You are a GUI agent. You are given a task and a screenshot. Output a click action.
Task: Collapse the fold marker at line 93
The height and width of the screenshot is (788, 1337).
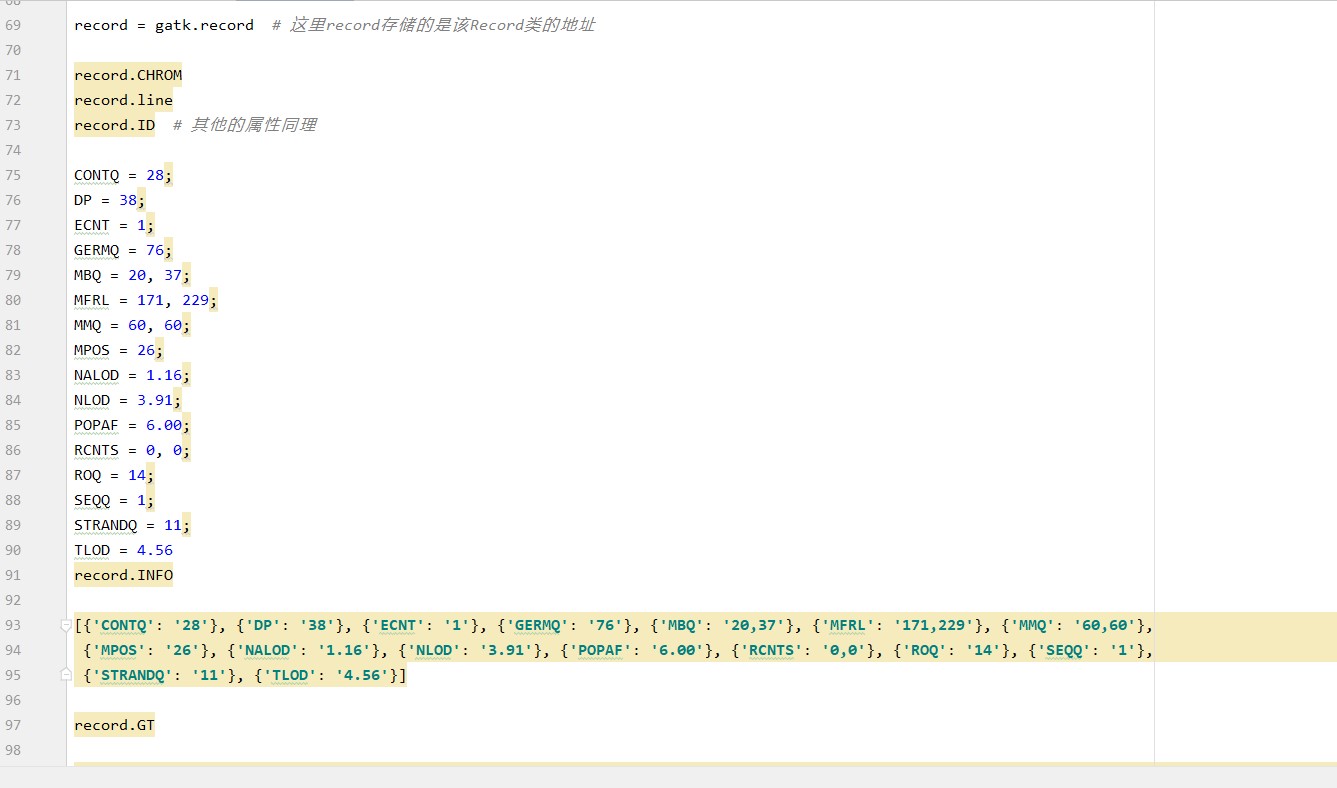pyautogui.click(x=67, y=625)
